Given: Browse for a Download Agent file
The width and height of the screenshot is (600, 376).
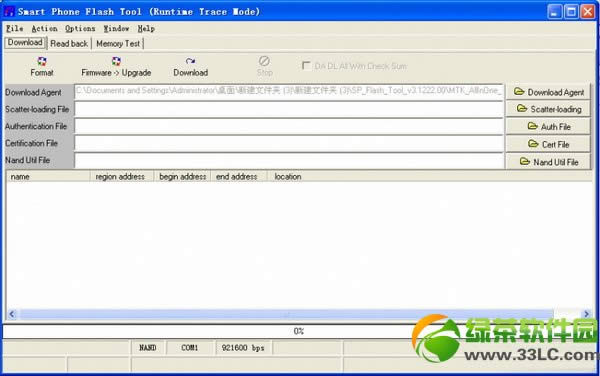Looking at the screenshot, I should click(548, 92).
